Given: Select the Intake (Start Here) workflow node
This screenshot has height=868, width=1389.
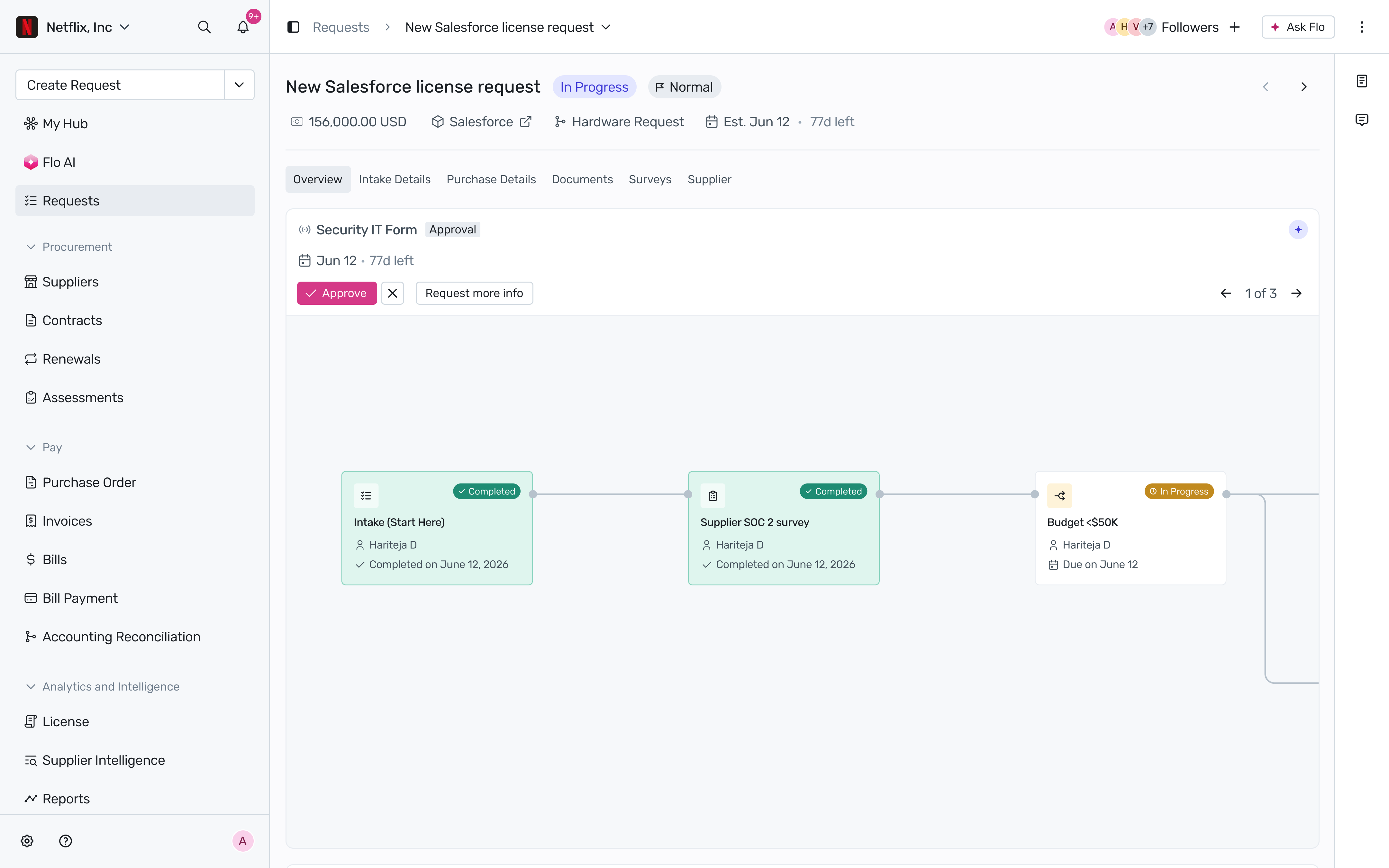Looking at the screenshot, I should coord(437,528).
